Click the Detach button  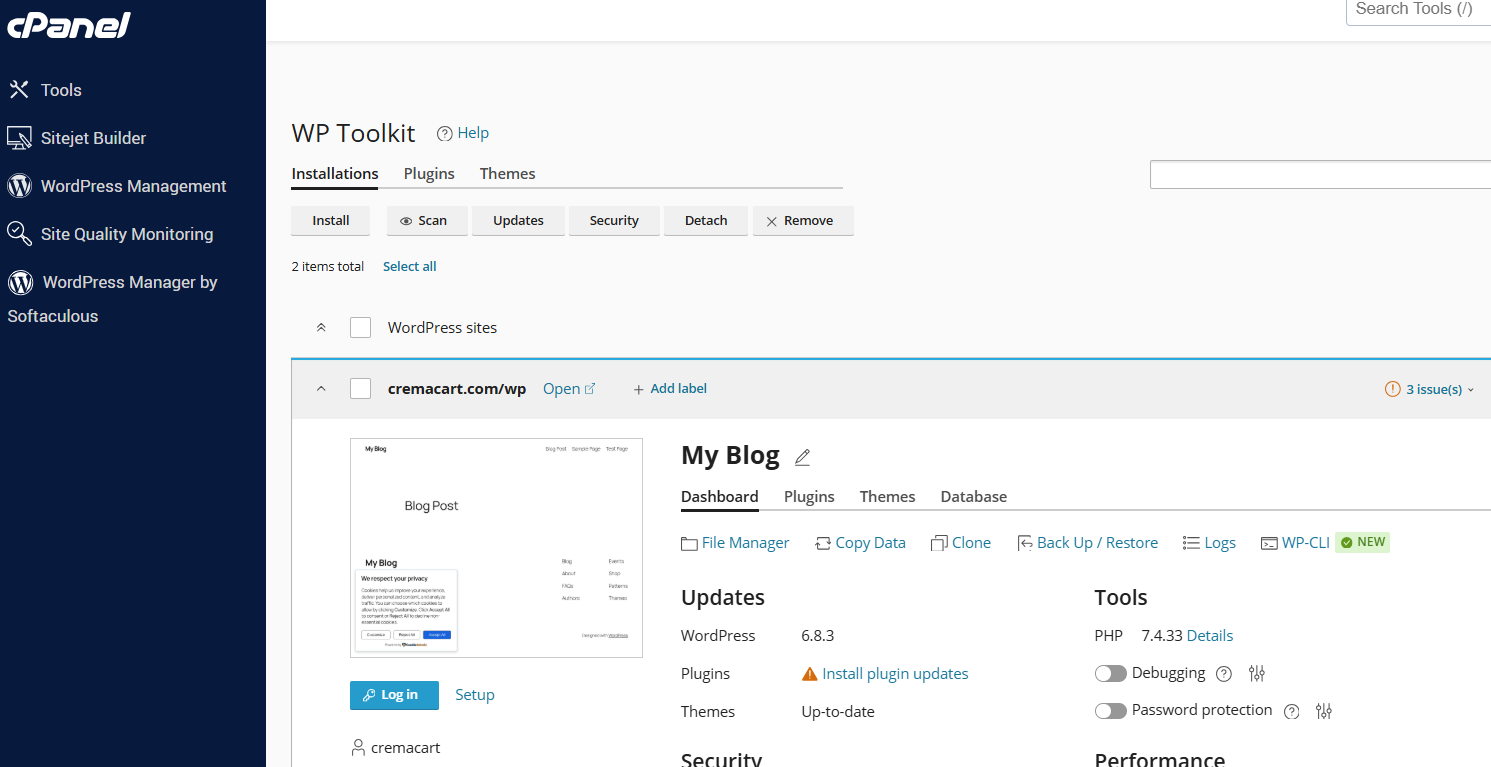706,221
